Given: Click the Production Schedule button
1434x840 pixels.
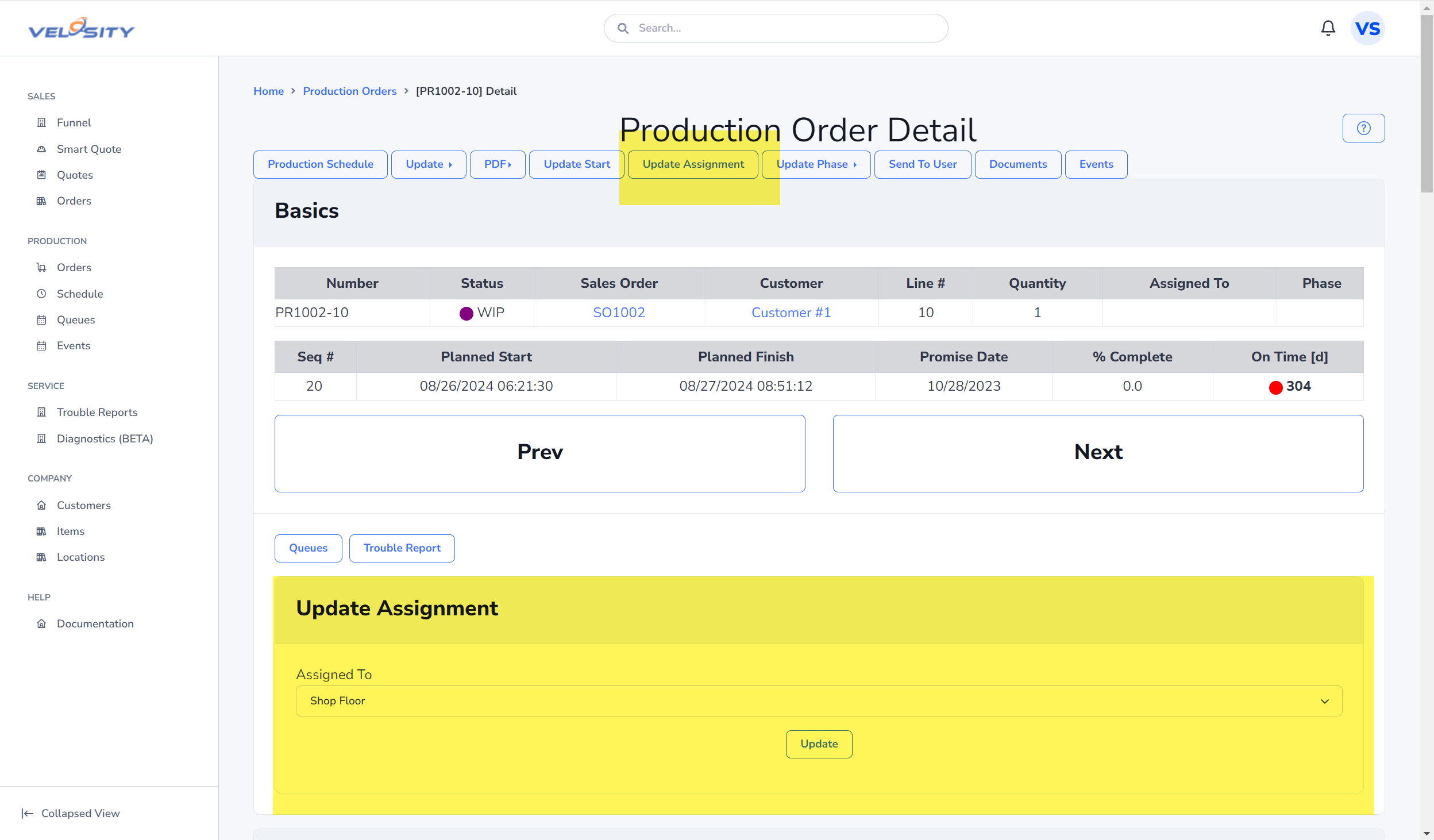Looking at the screenshot, I should point(321,164).
